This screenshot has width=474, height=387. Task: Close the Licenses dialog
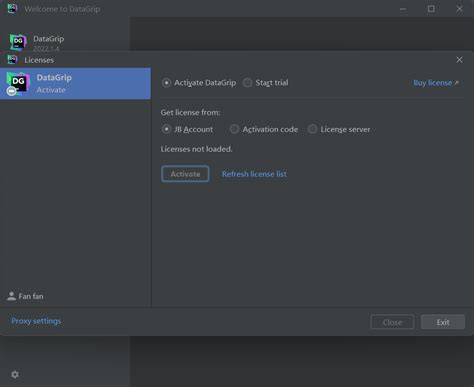pos(459,60)
